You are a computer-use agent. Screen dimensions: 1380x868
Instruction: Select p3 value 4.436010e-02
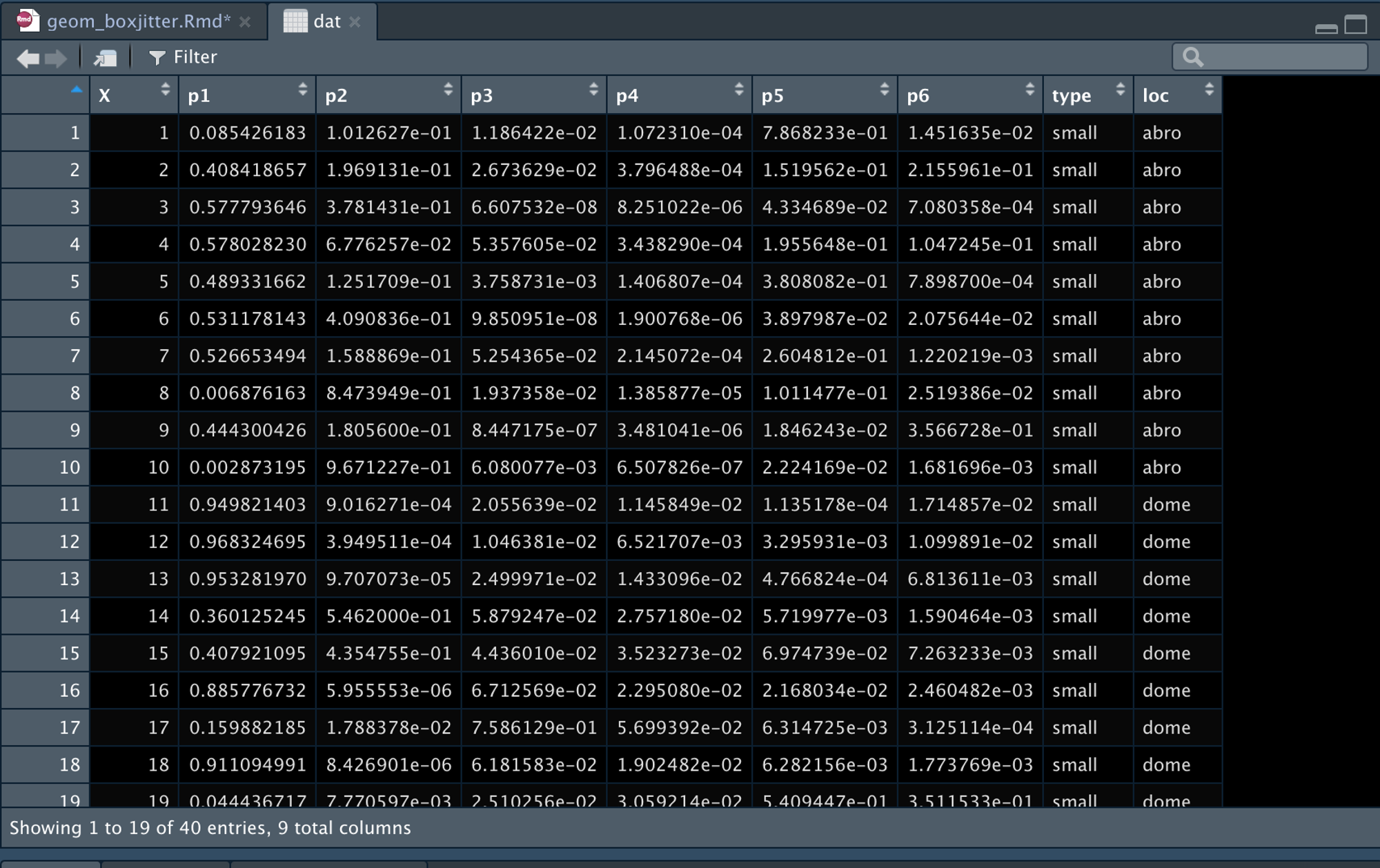[x=534, y=653]
